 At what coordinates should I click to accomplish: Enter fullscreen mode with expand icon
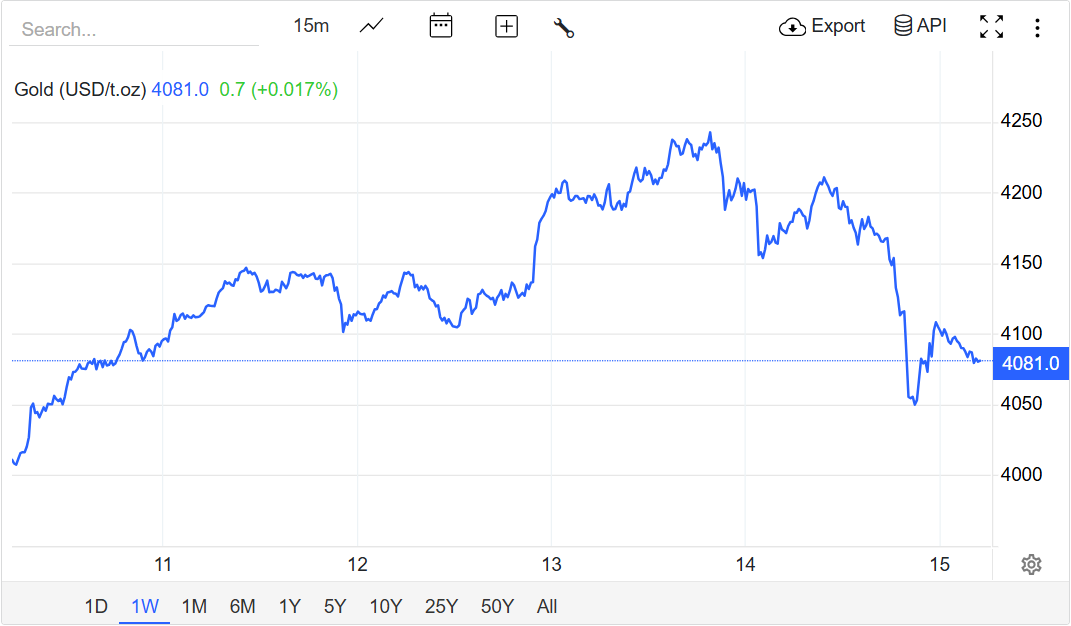click(991, 27)
